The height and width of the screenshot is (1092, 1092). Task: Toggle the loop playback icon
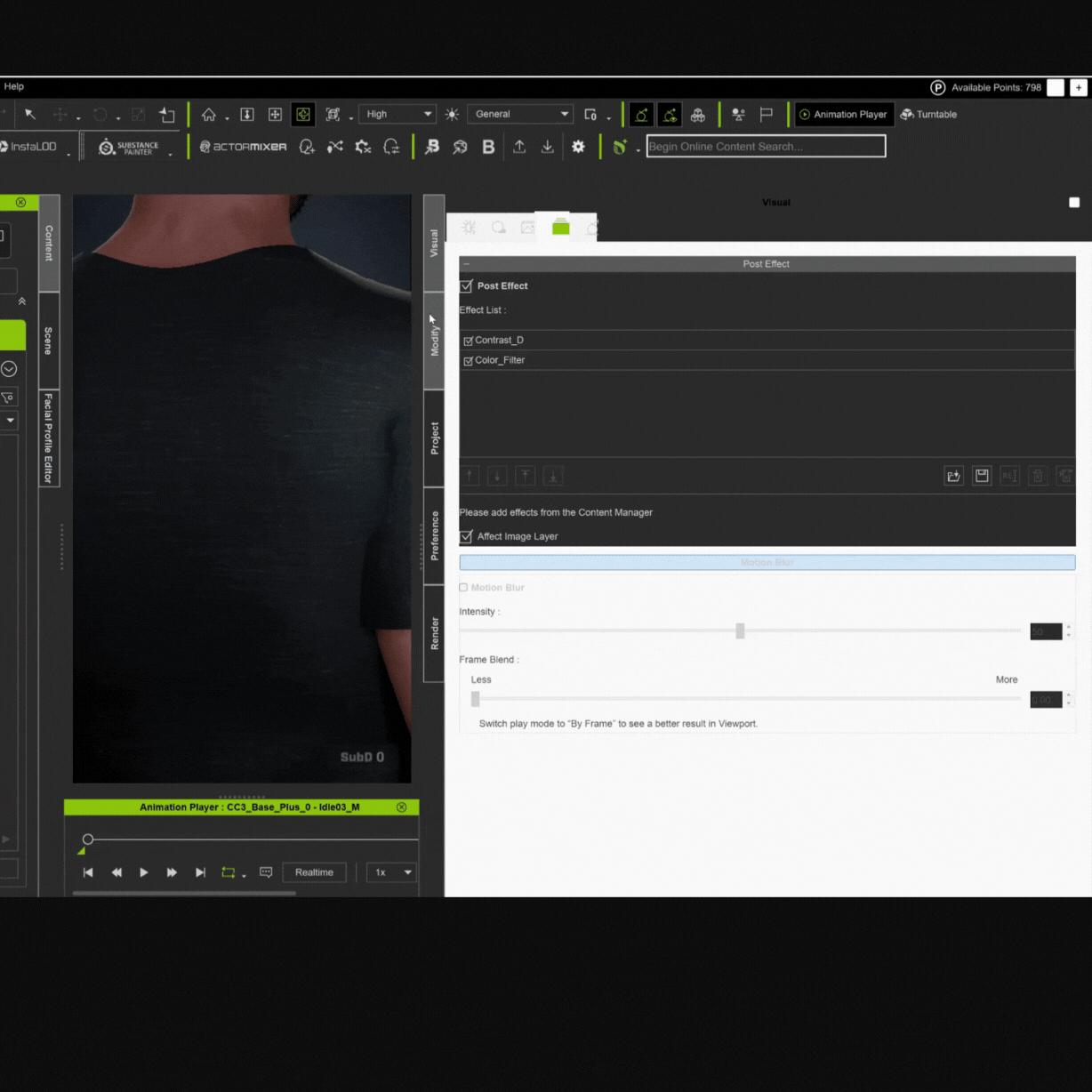[x=229, y=872]
